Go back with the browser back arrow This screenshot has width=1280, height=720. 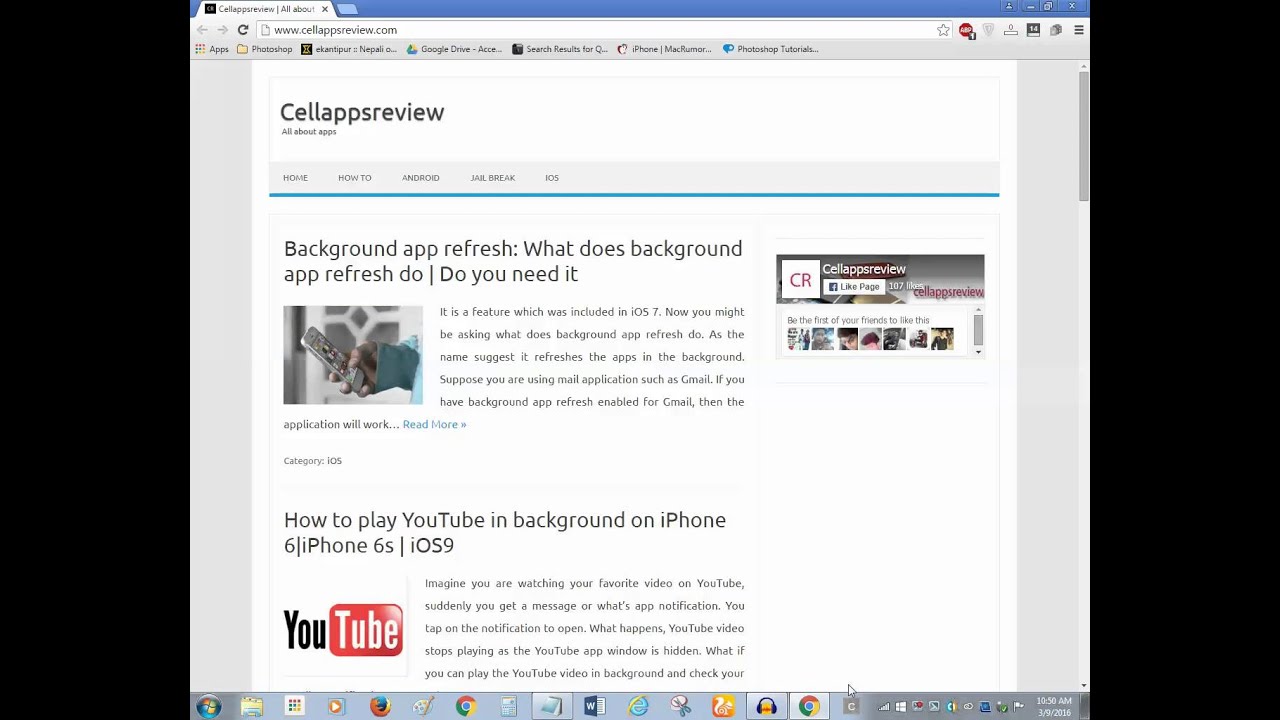(x=203, y=30)
